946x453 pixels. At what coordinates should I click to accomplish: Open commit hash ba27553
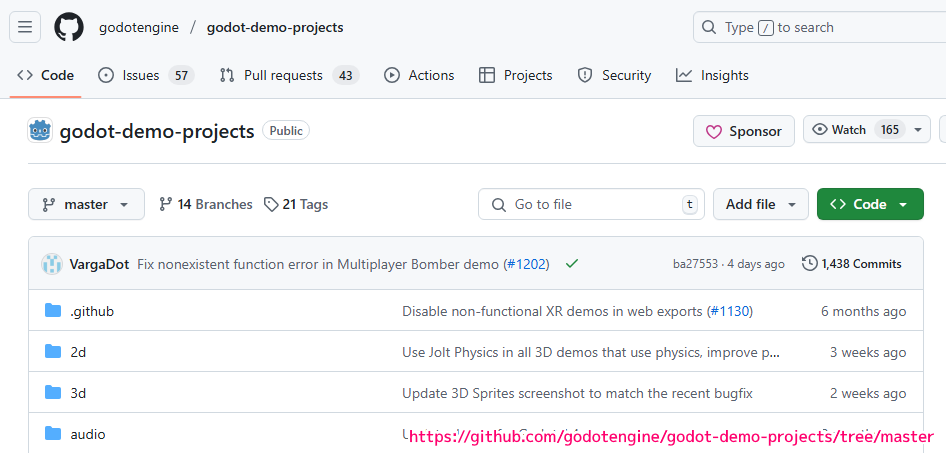point(696,264)
